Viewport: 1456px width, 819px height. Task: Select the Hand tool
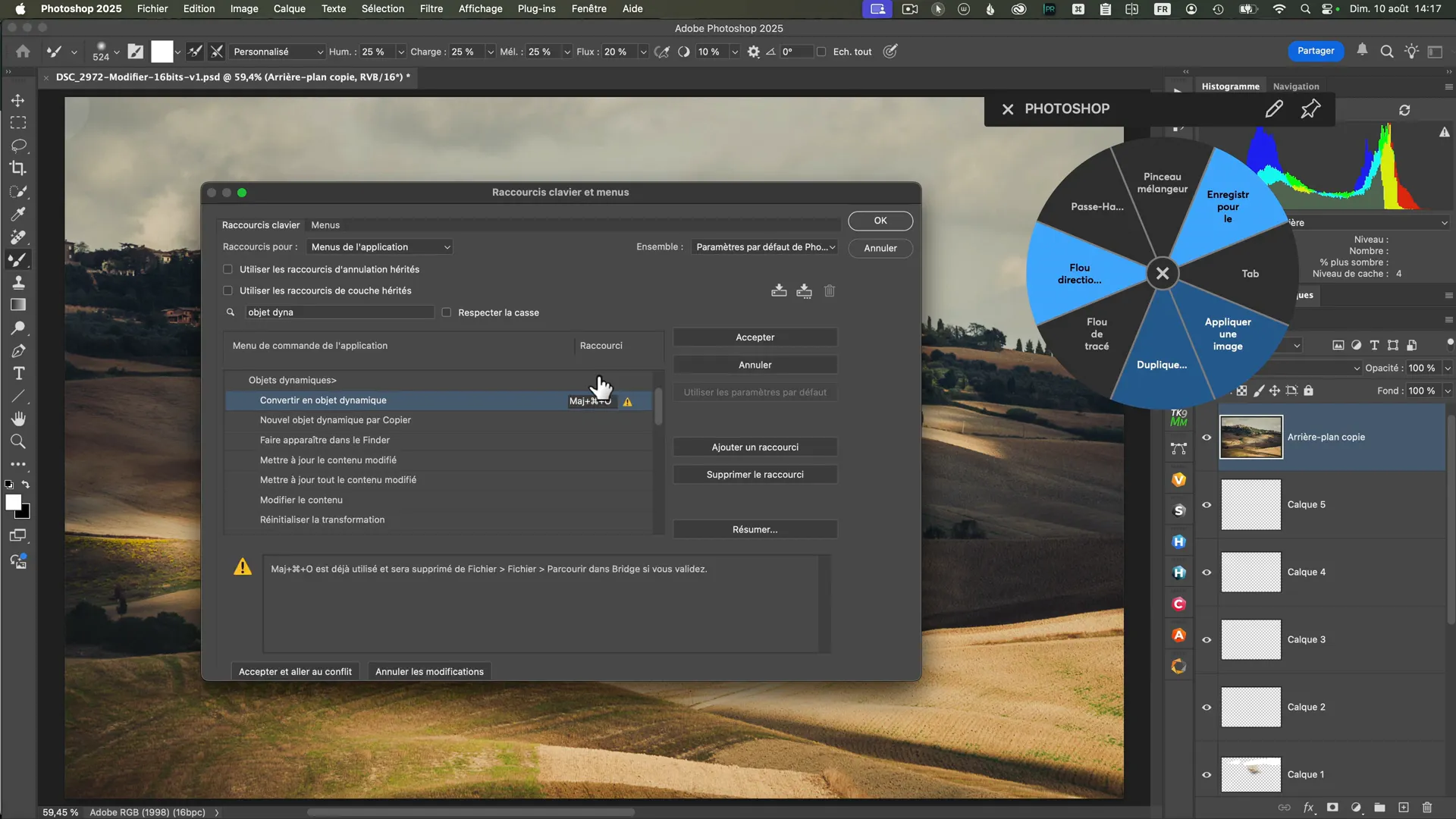(x=18, y=419)
